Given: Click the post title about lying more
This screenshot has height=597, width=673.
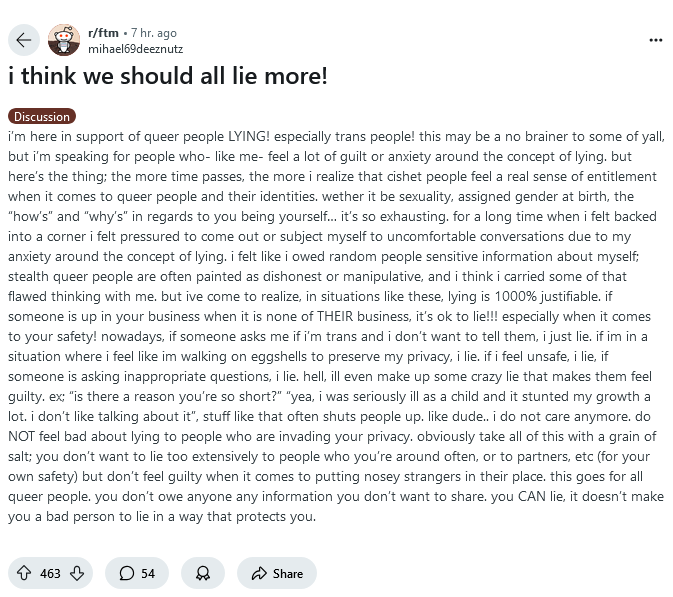Looking at the screenshot, I should (x=168, y=77).
